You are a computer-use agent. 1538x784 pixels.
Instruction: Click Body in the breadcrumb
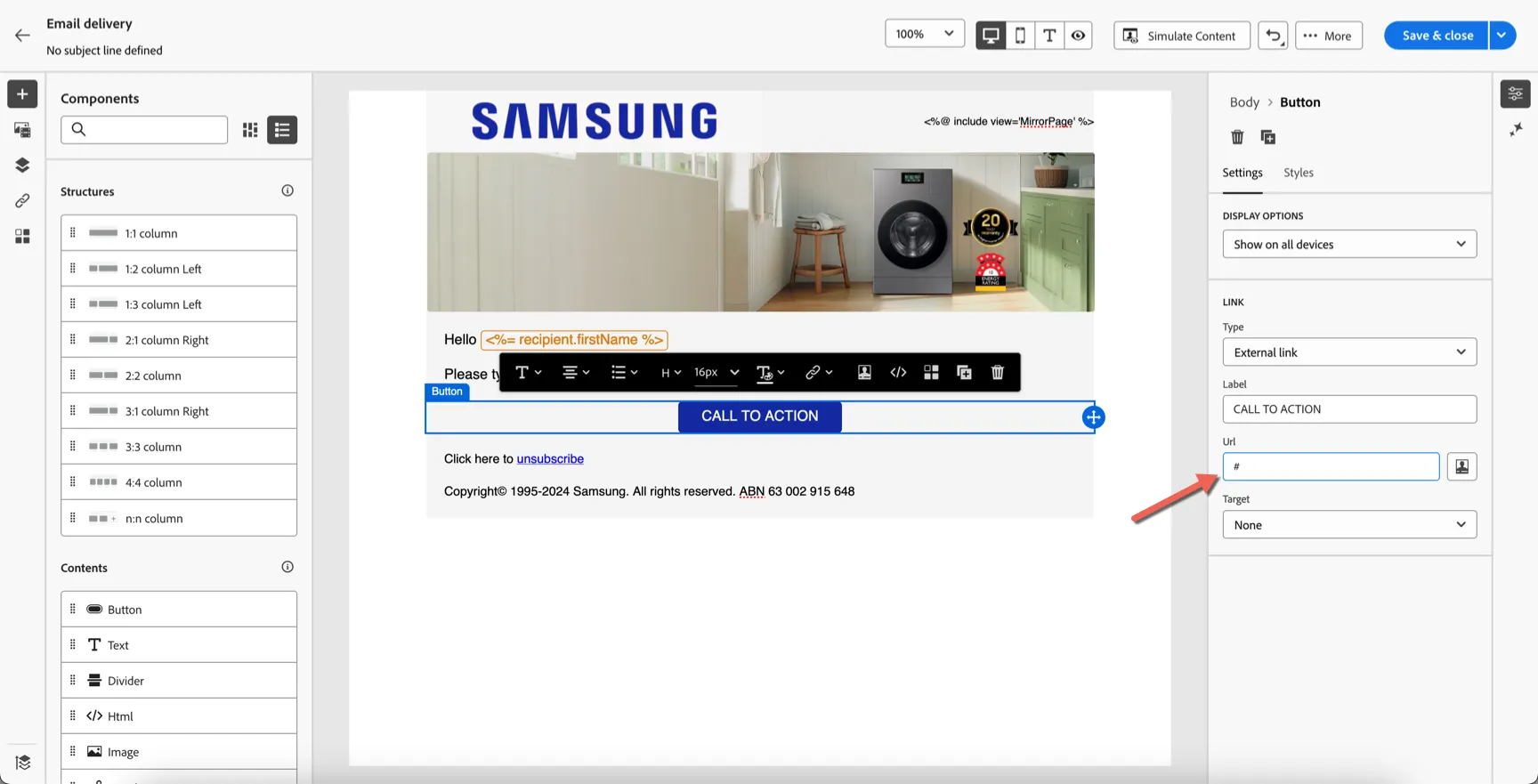tap(1244, 102)
